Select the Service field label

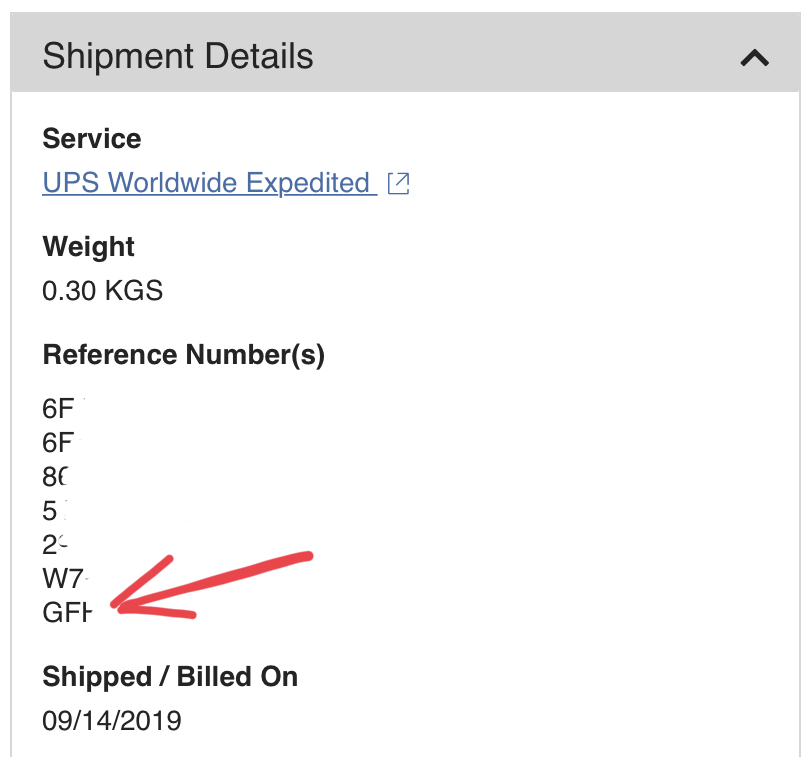[92, 138]
